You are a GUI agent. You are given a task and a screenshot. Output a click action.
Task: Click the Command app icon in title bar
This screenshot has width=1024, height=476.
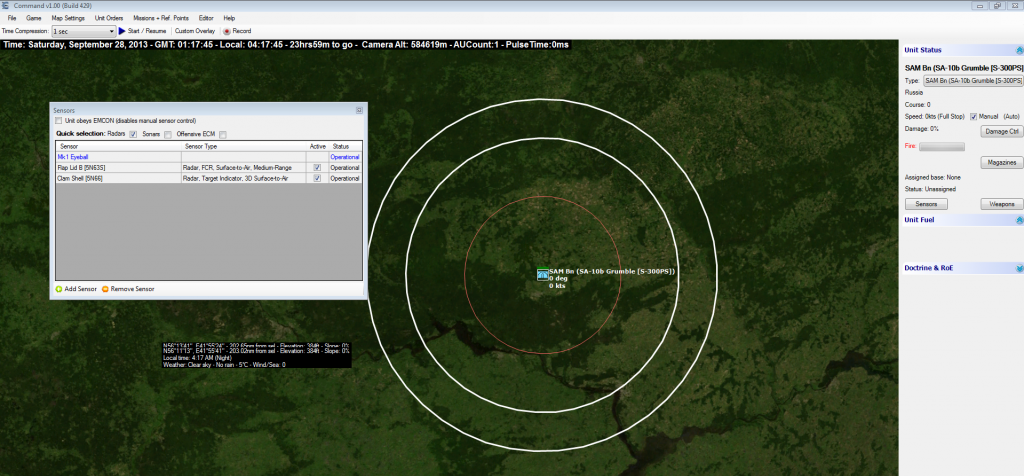pyautogui.click(x=7, y=6)
